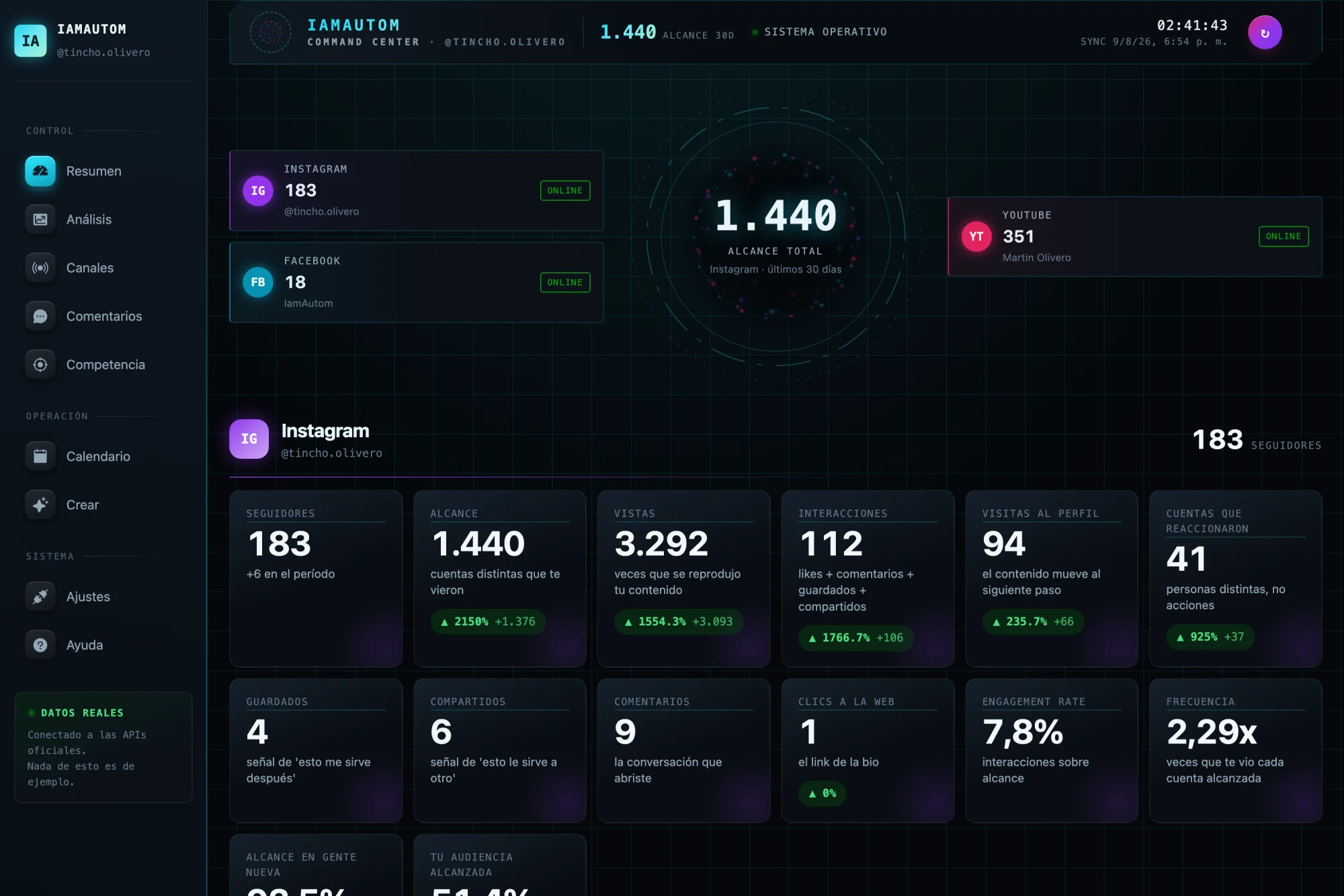Click the IG avatar in Instagram card

(x=258, y=191)
